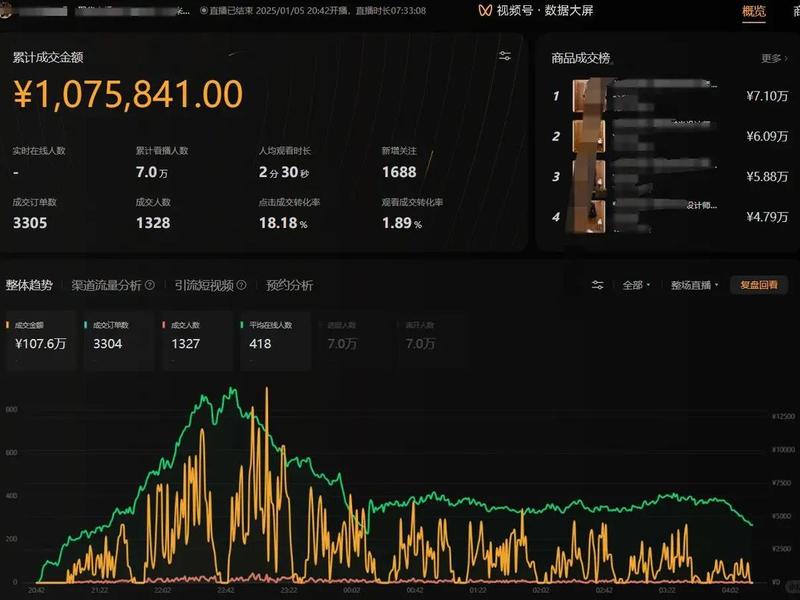Click the rank 2 product thumbnail
Image resolution: width=800 pixels, height=600 pixels.
tap(589, 136)
